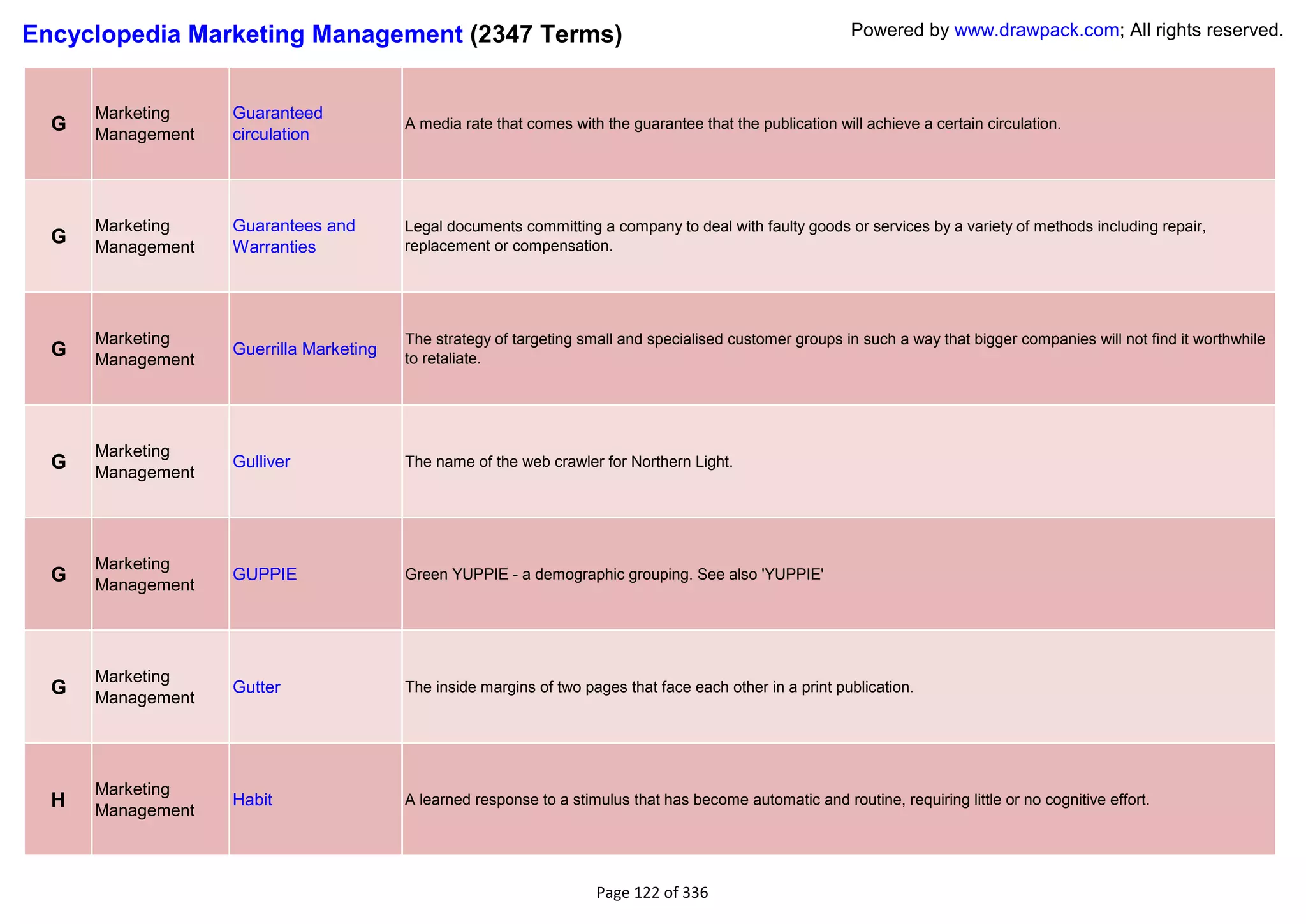Click Marketing Management category in Gulliver row

click(145, 462)
